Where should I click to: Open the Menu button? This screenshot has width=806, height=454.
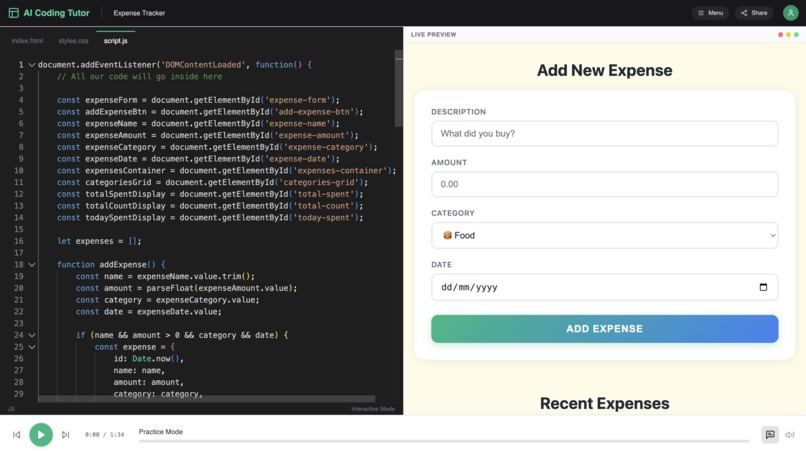710,13
